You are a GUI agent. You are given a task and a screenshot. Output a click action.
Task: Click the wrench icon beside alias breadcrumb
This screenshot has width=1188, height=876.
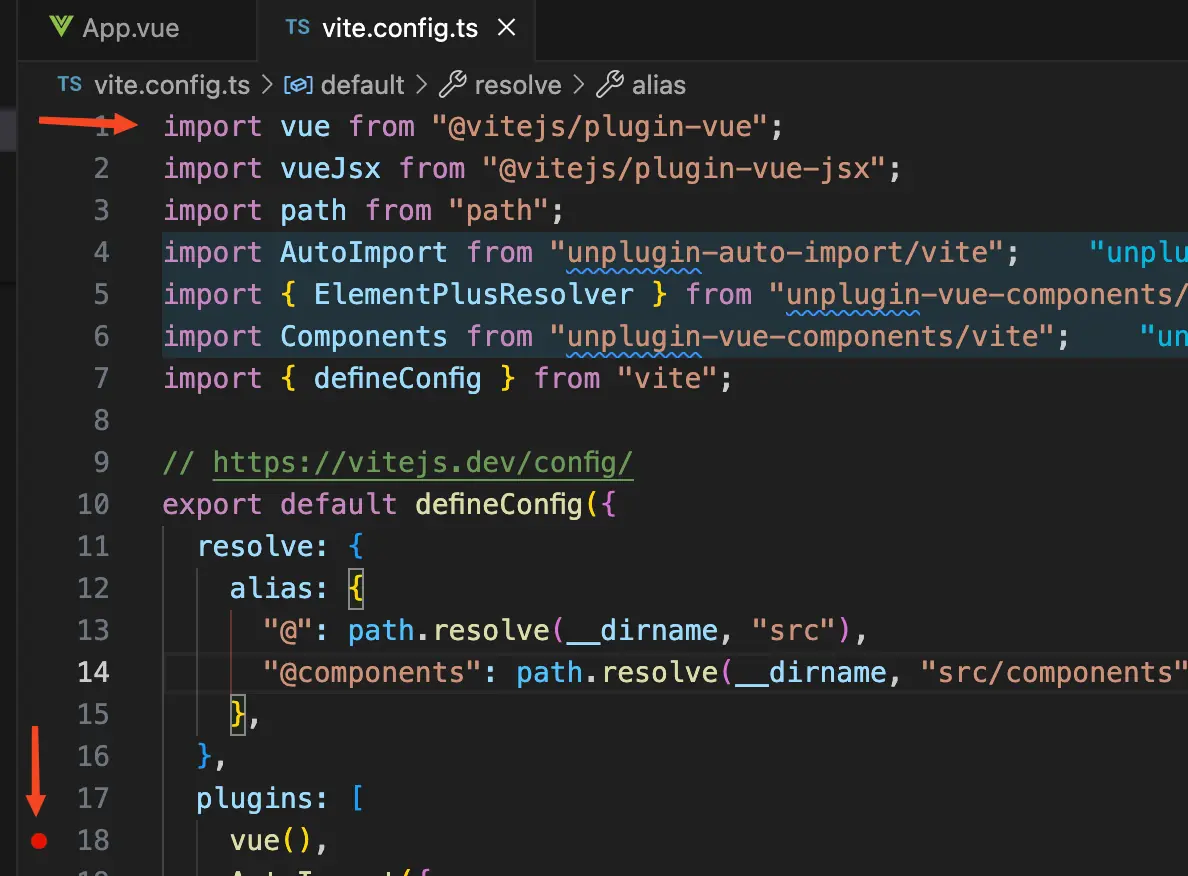pyautogui.click(x=611, y=85)
